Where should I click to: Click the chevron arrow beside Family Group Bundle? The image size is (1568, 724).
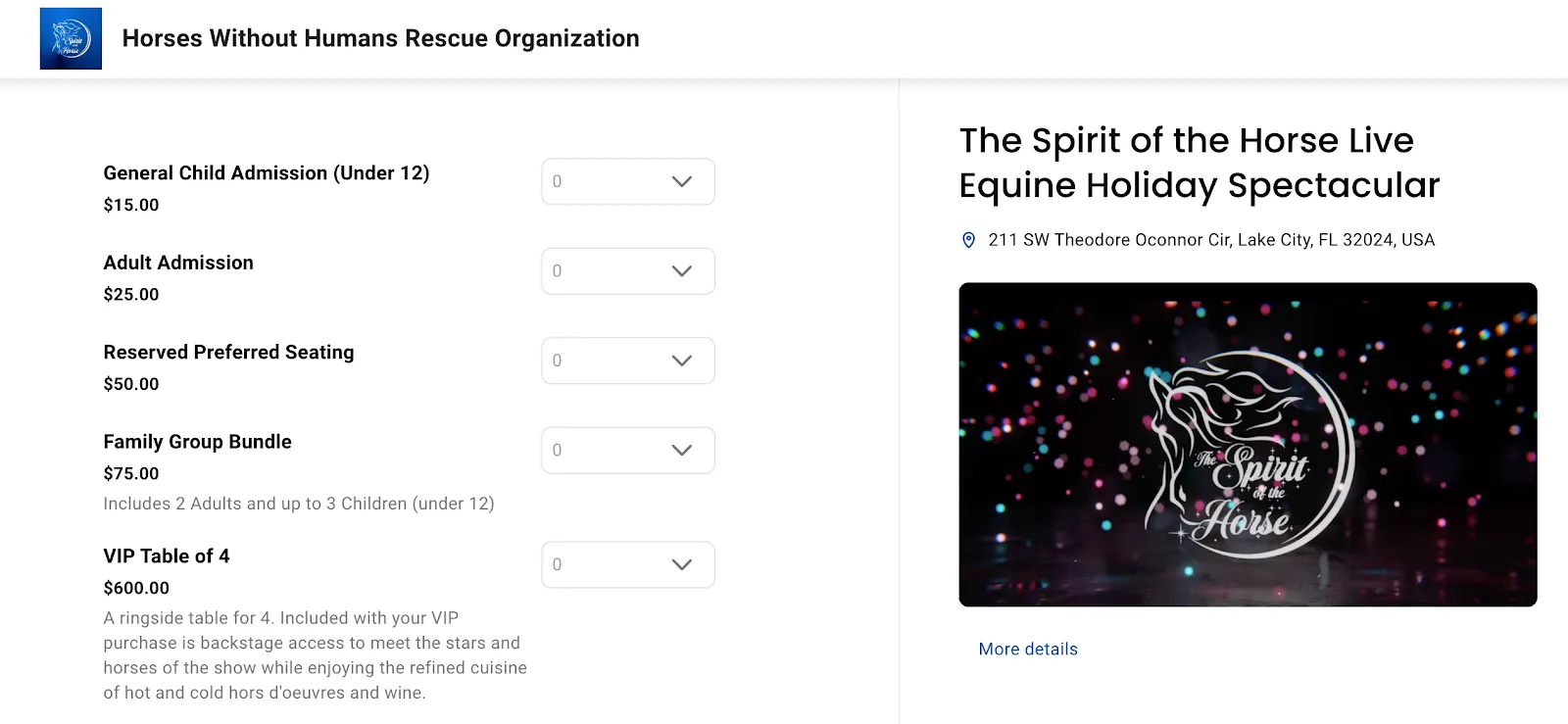click(x=682, y=451)
